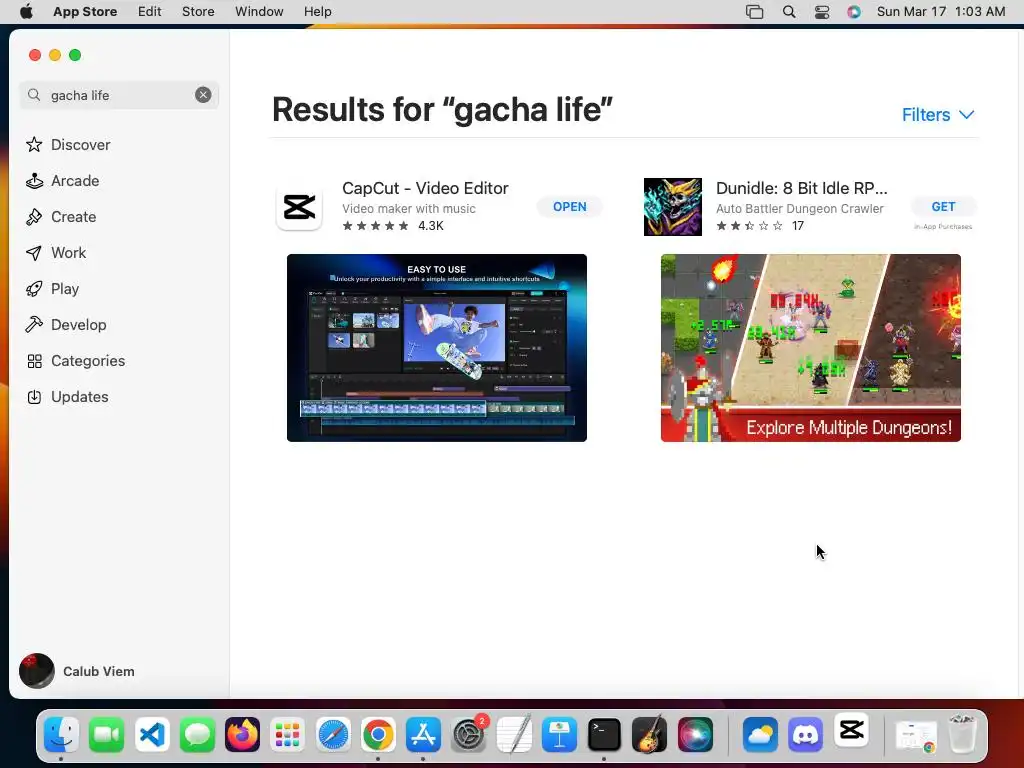Viewport: 1024px width, 768px height.
Task: Launch Firefox from the dock
Action: [x=242, y=735]
